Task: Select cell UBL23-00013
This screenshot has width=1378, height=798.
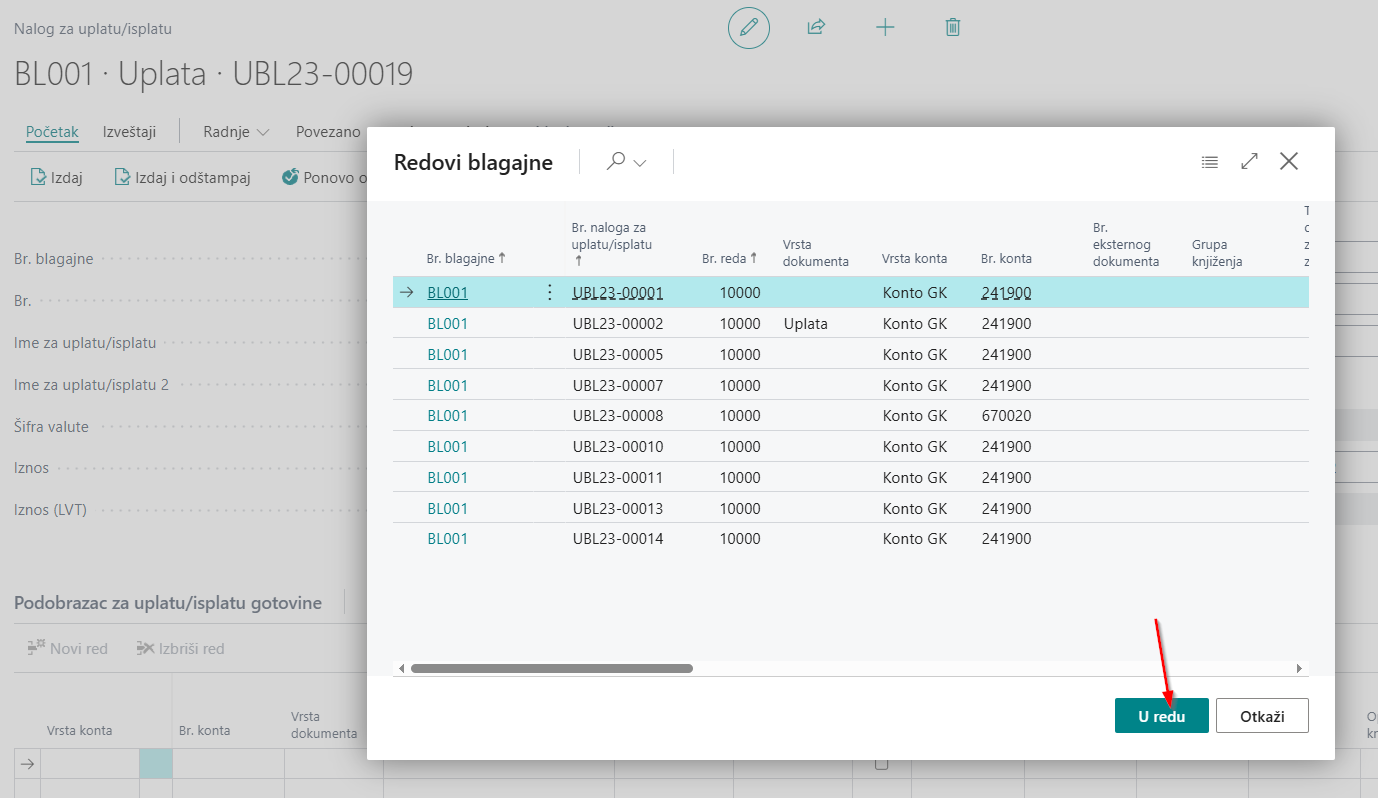Action: point(617,508)
